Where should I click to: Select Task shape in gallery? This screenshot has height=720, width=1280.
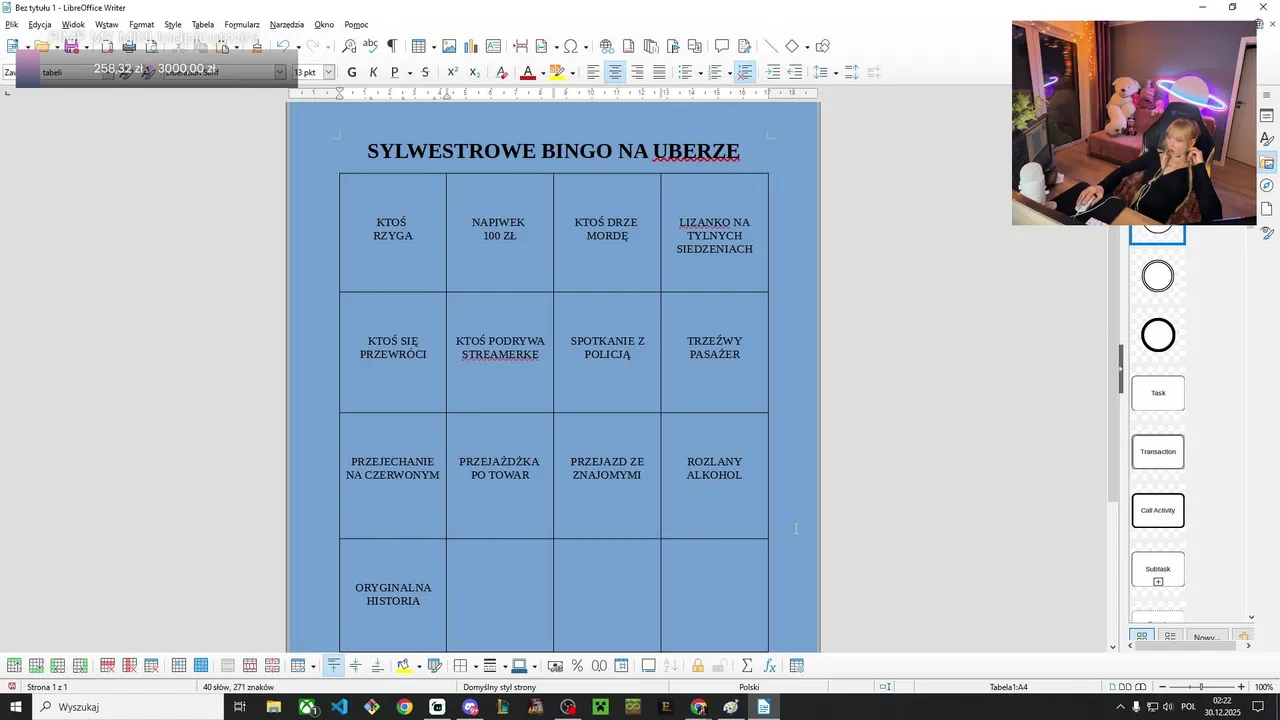1158,393
